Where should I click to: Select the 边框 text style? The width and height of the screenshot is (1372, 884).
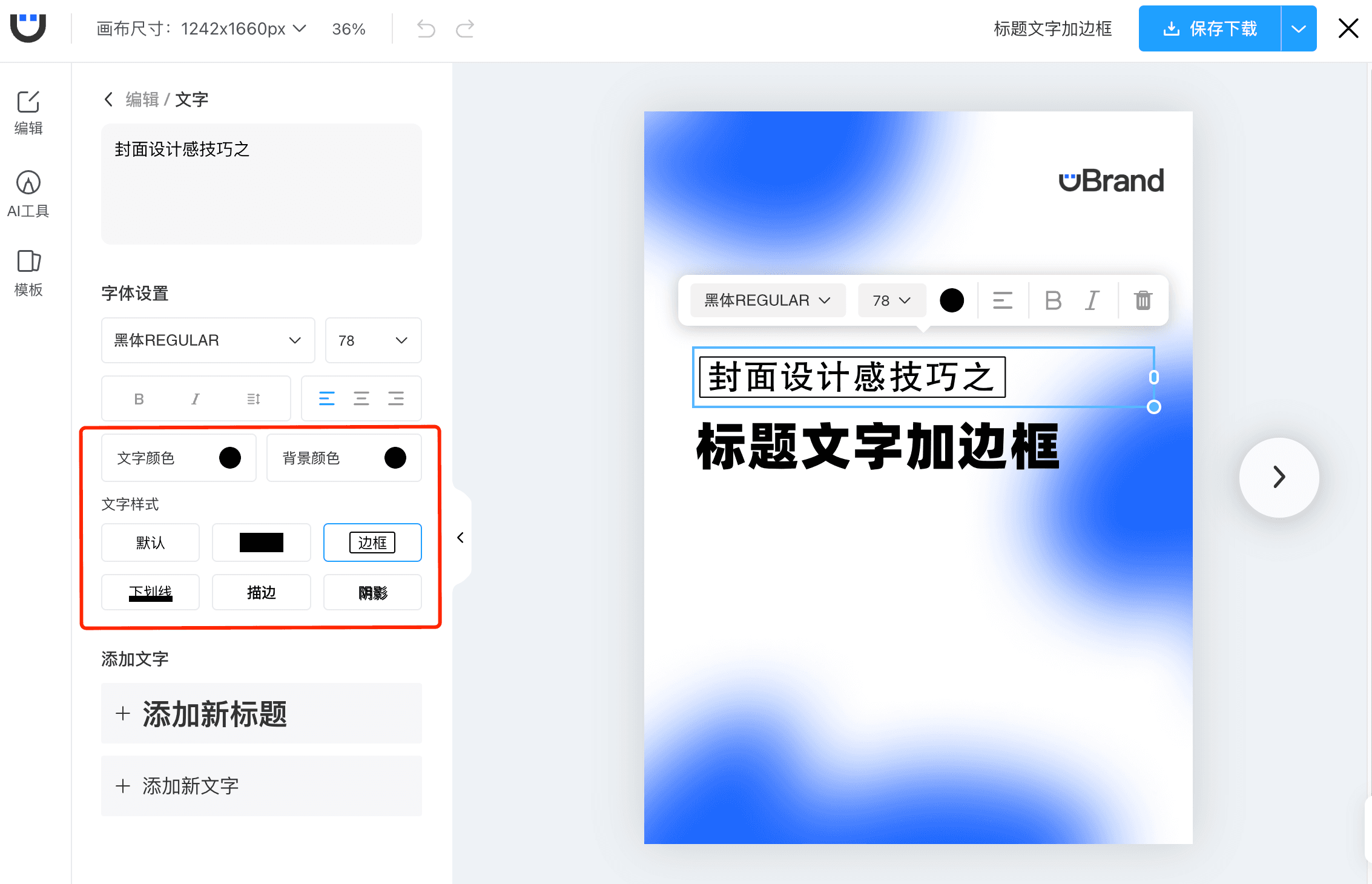[372, 543]
